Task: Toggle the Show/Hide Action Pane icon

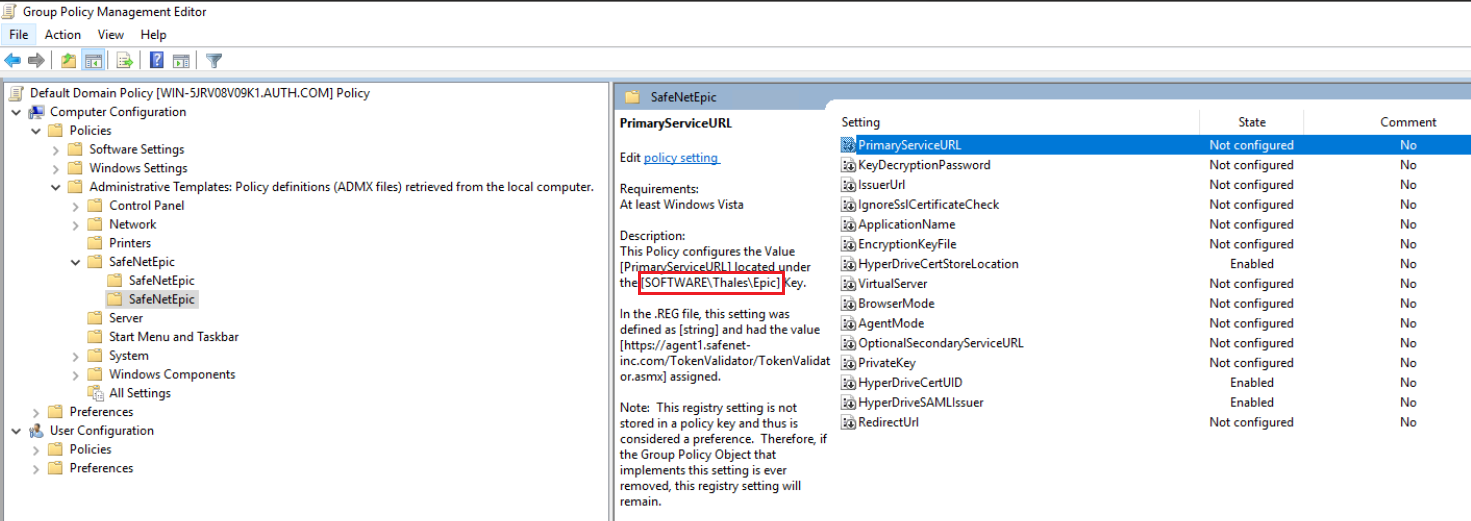Action: [x=181, y=61]
